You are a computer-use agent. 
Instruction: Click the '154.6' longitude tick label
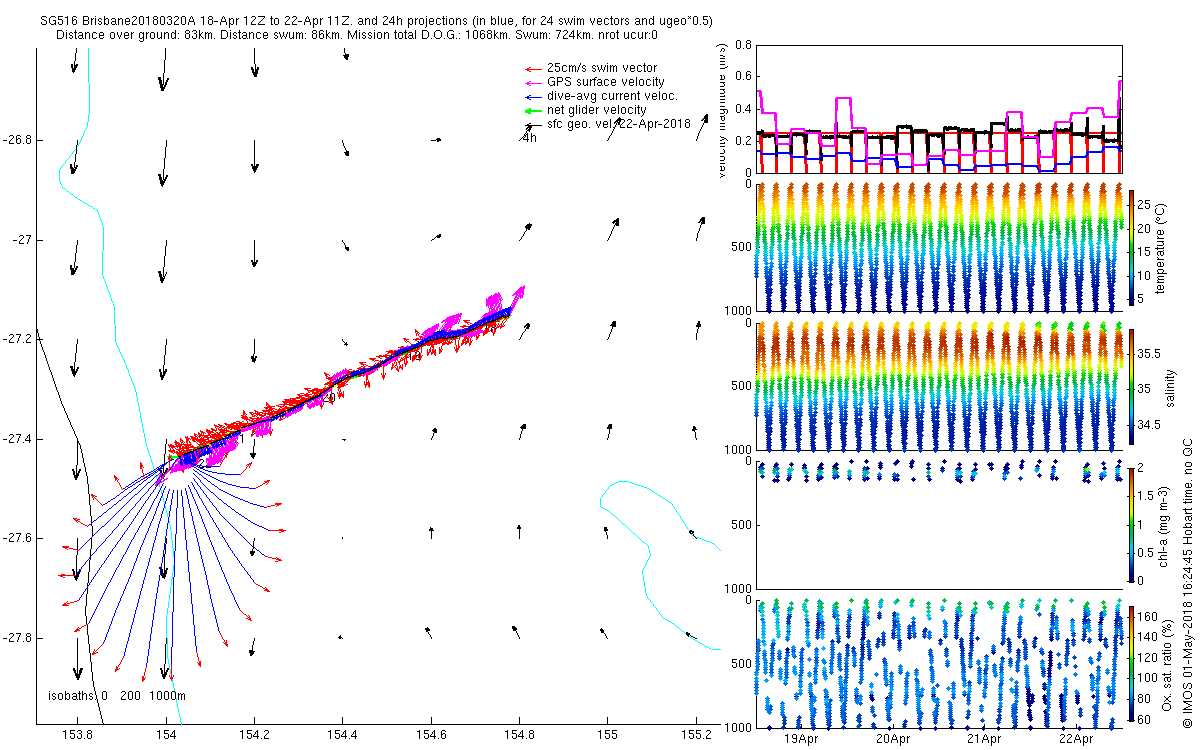click(431, 735)
